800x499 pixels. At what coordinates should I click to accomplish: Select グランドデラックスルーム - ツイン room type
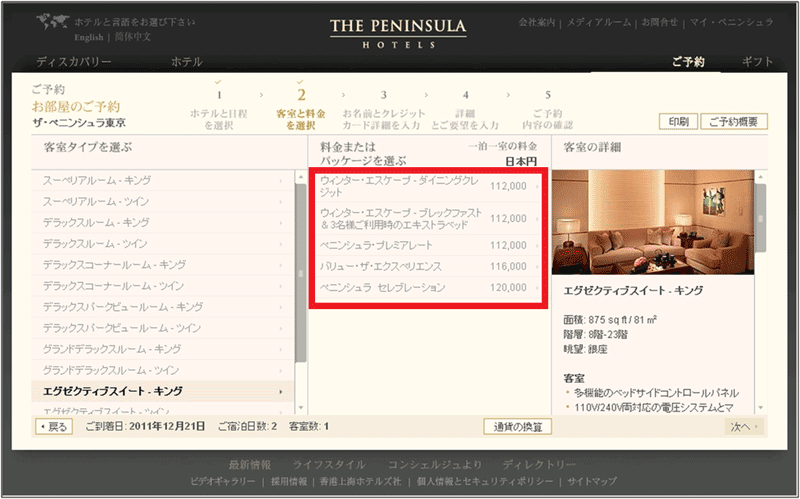(x=163, y=370)
